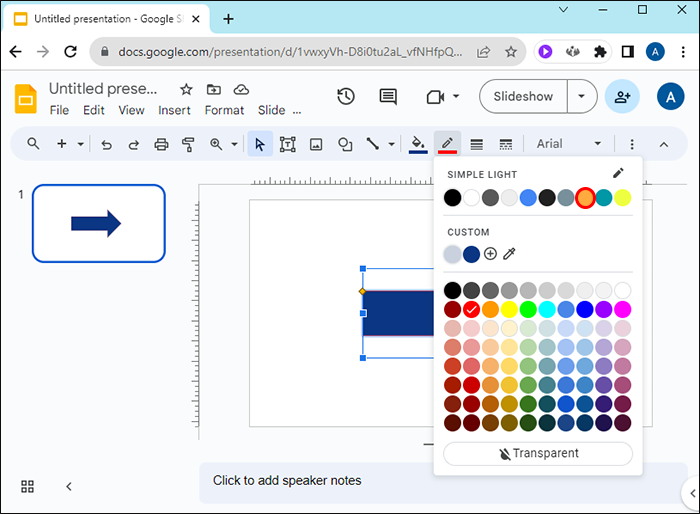Image resolution: width=700 pixels, height=514 pixels.
Task: Open the Format menu
Action: pos(224,110)
